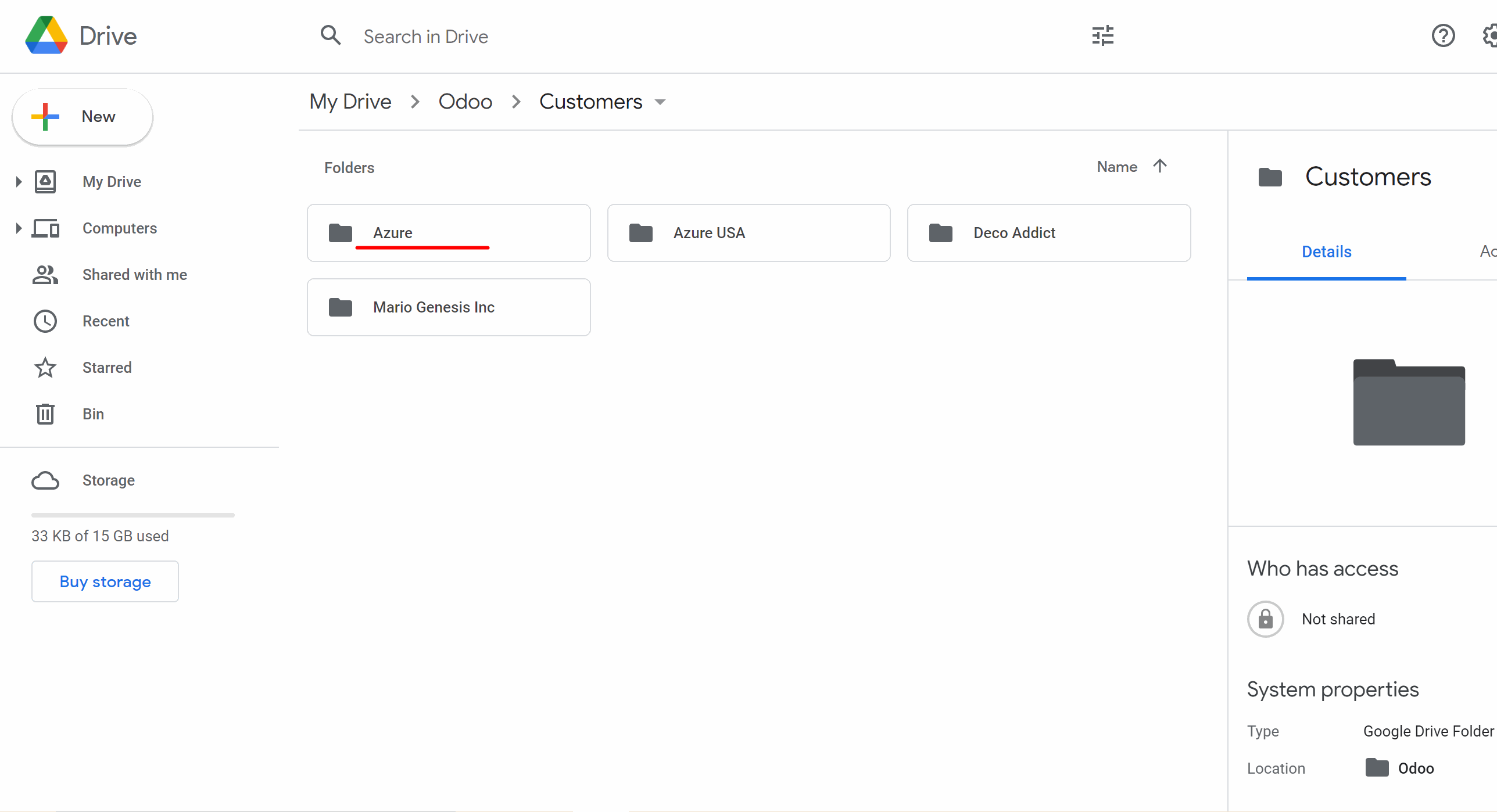Click My Drive in the breadcrumb

(350, 102)
